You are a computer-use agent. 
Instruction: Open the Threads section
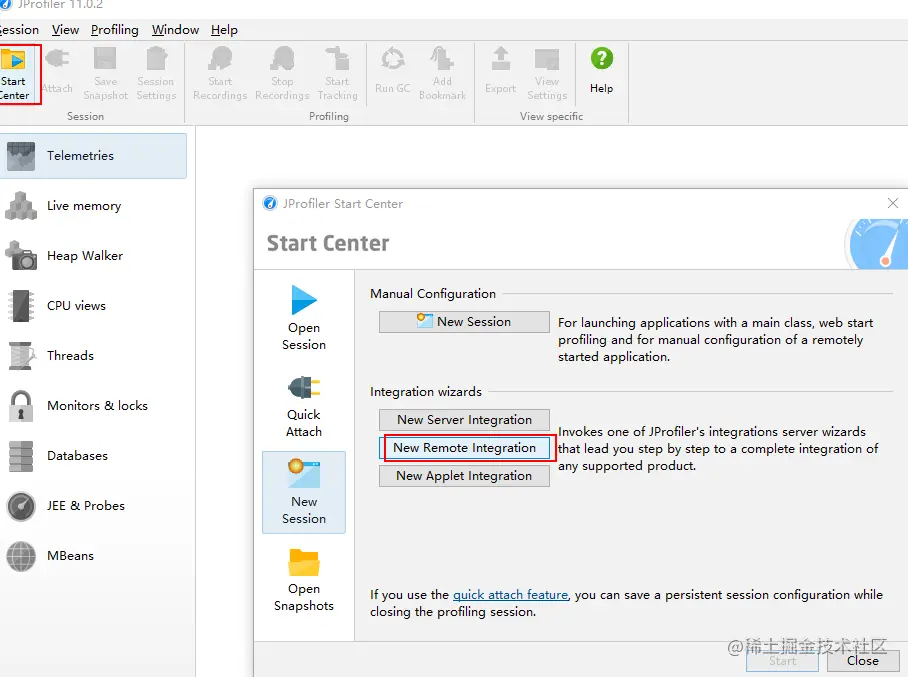(x=93, y=356)
